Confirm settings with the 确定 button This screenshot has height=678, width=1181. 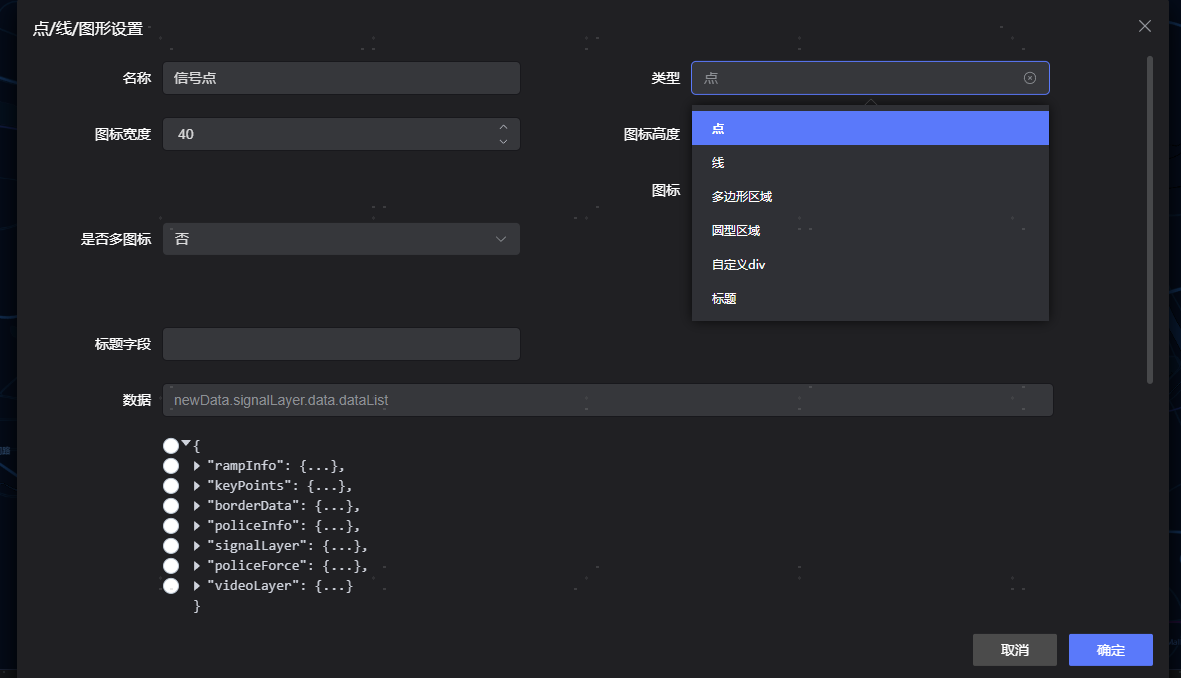pos(1110,650)
